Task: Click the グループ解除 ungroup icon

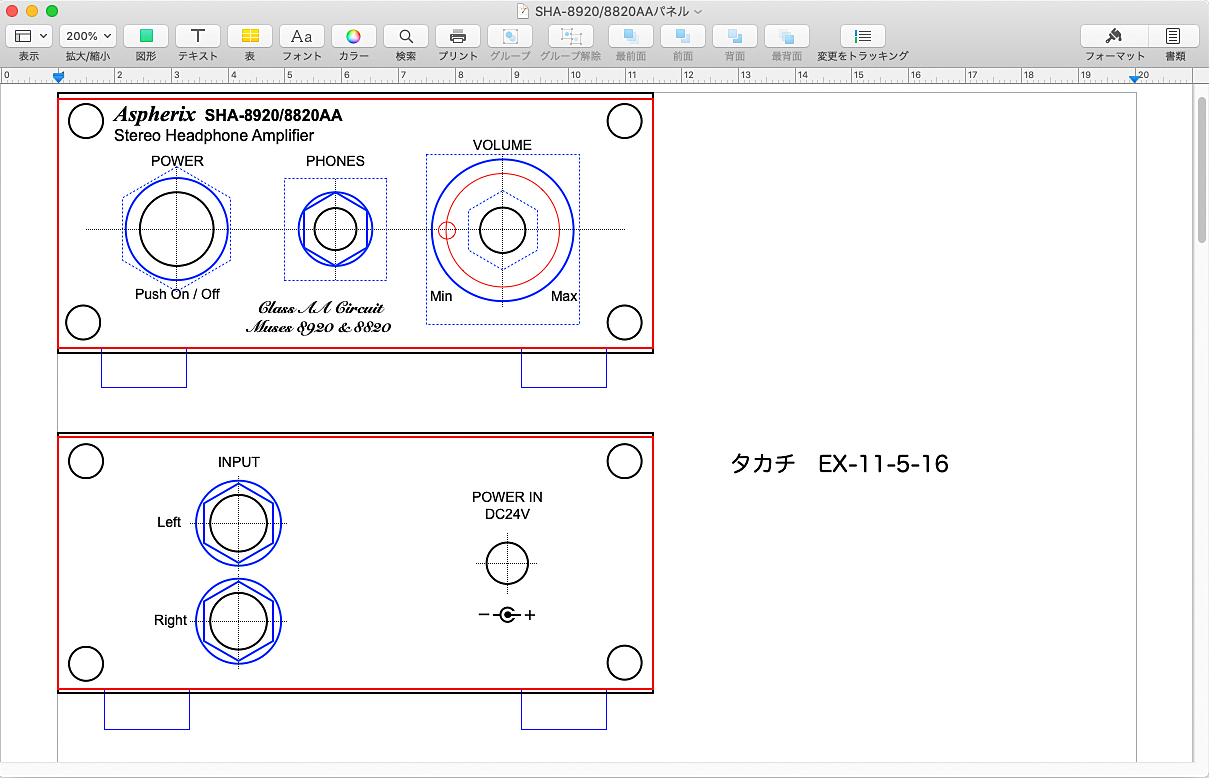Action: (571, 36)
